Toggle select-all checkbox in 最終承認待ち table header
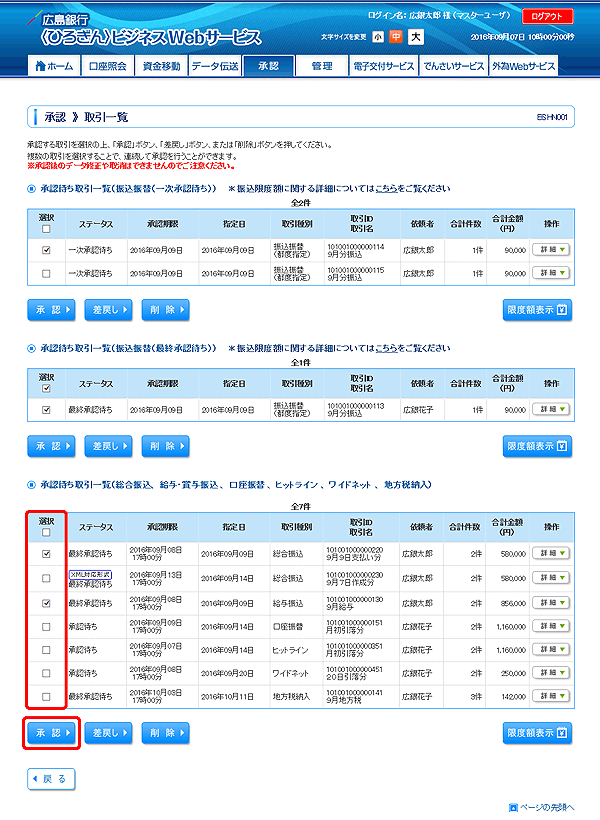 [46, 389]
